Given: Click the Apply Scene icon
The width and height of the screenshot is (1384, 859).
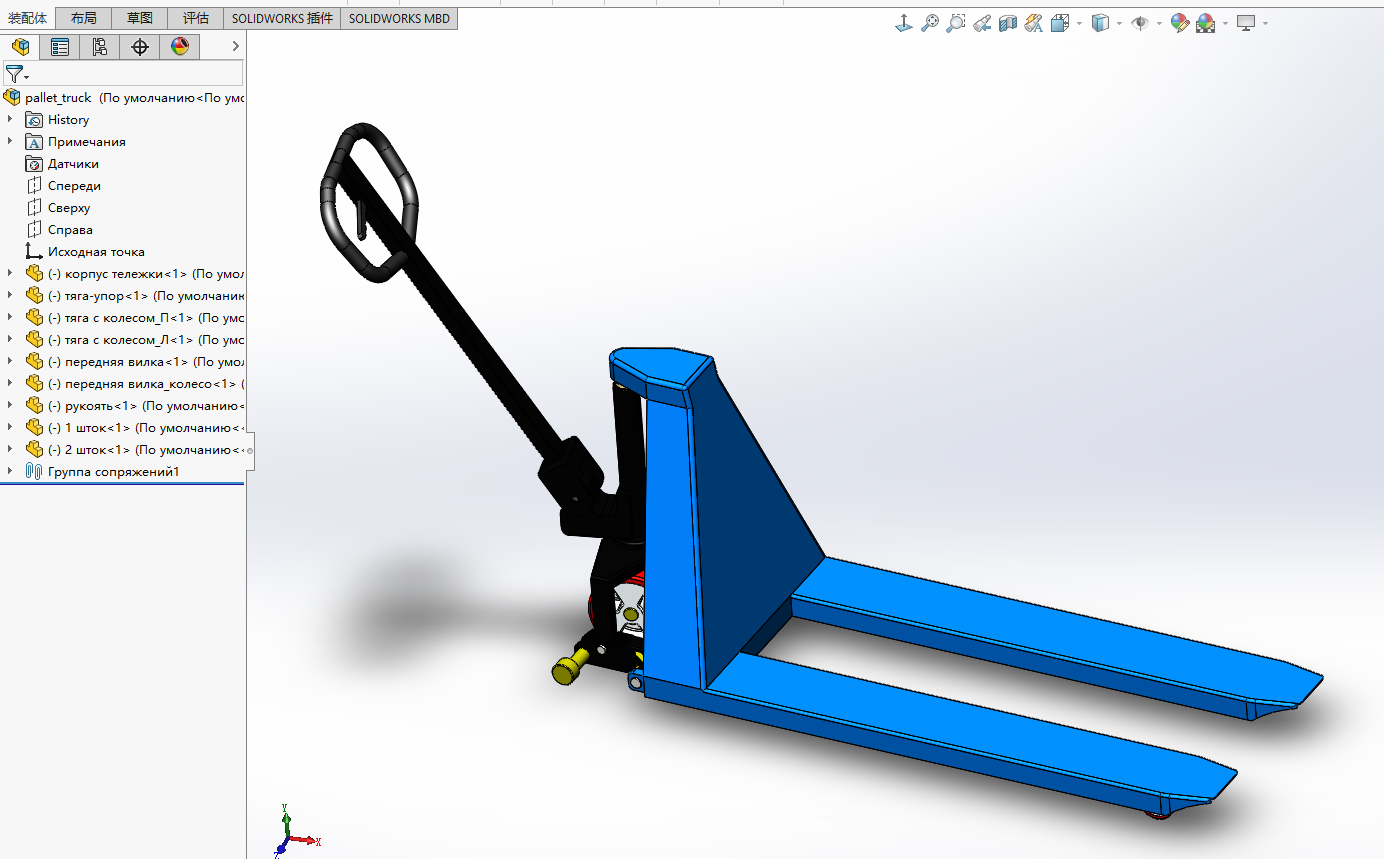Looking at the screenshot, I should pos(1205,23).
